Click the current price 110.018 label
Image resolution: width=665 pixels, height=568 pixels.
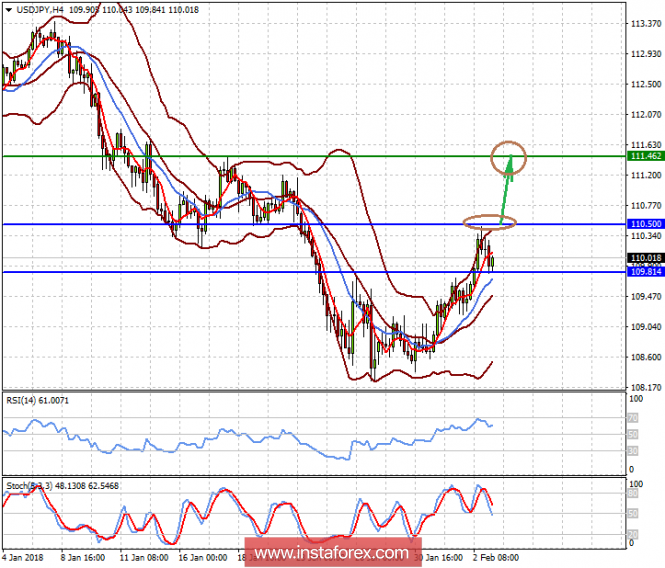coord(644,258)
